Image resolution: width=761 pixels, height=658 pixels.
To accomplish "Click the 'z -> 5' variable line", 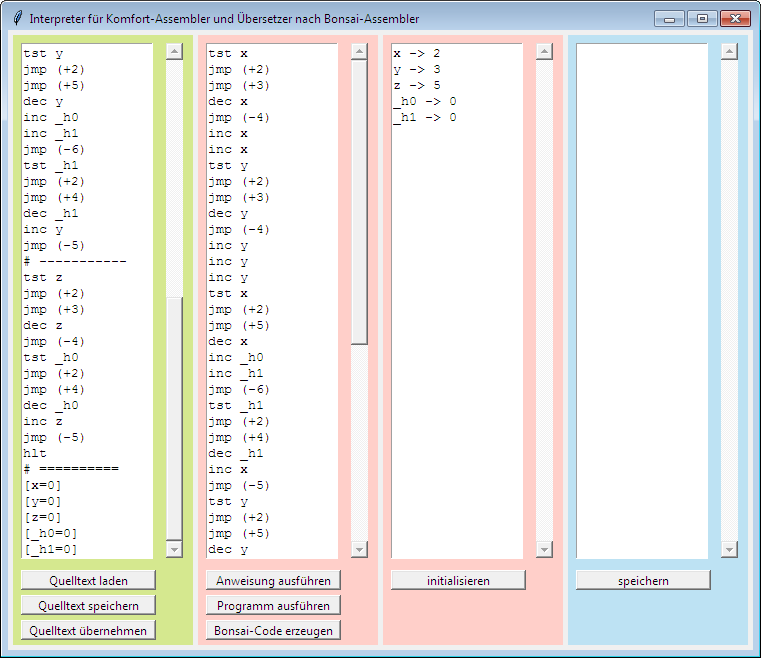I will [417, 85].
